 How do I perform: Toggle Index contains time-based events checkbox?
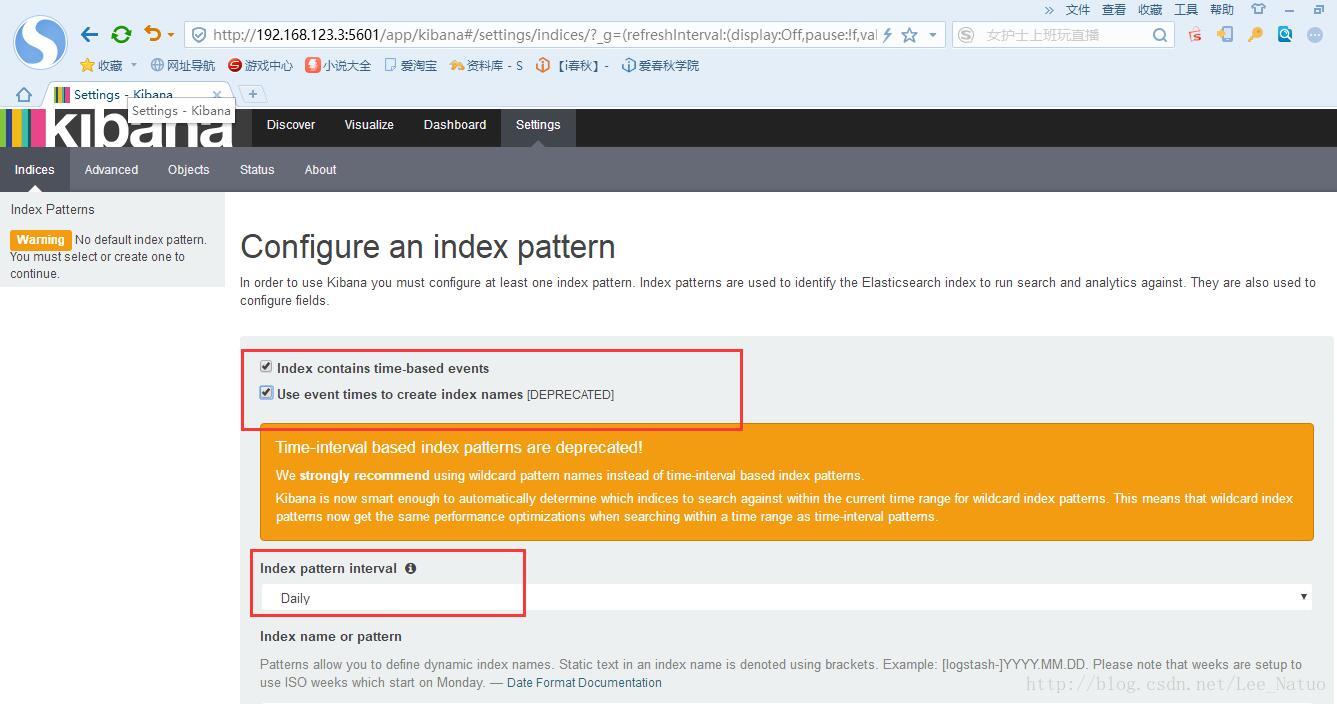pyautogui.click(x=266, y=367)
